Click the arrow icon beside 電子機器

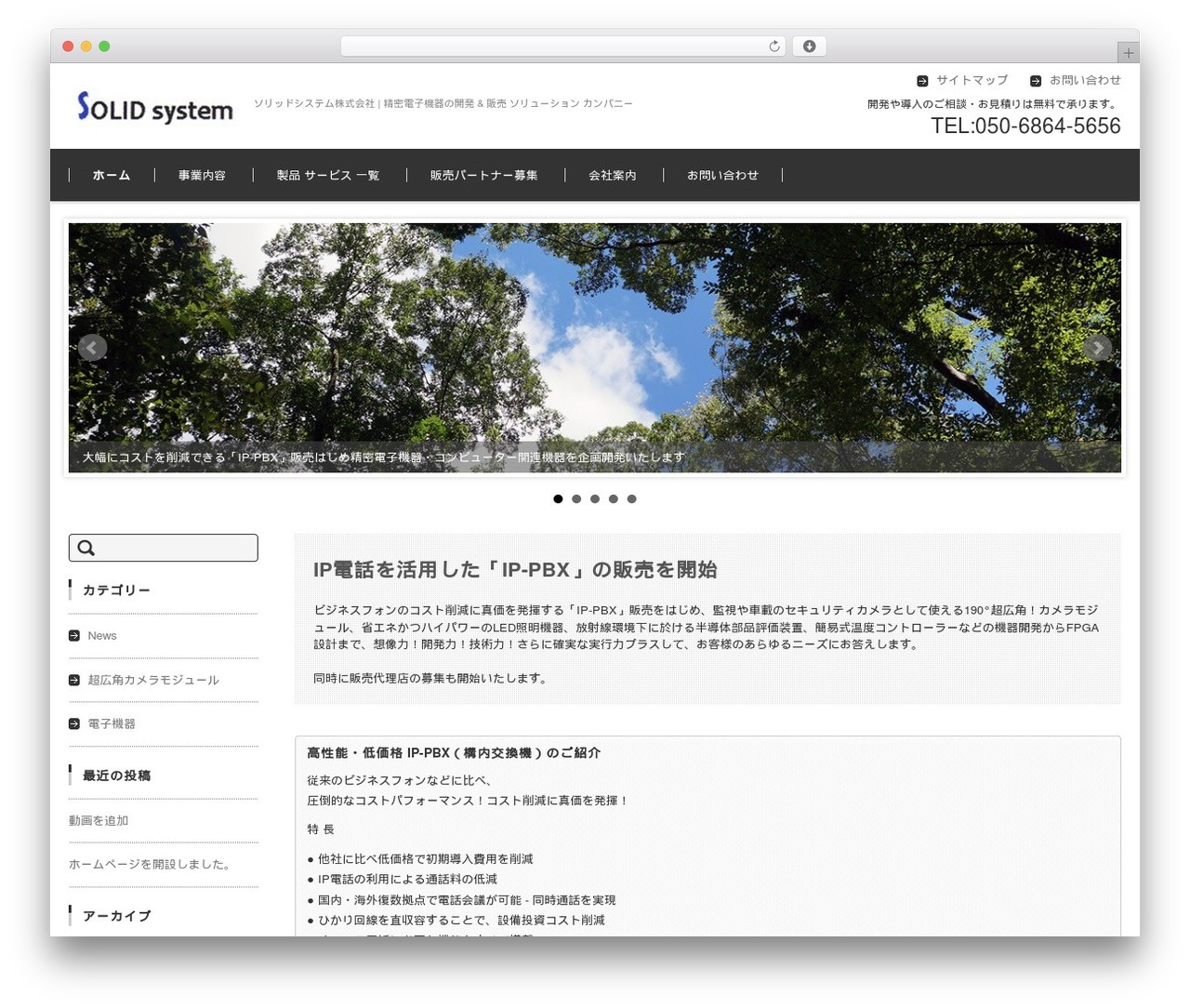click(x=74, y=723)
